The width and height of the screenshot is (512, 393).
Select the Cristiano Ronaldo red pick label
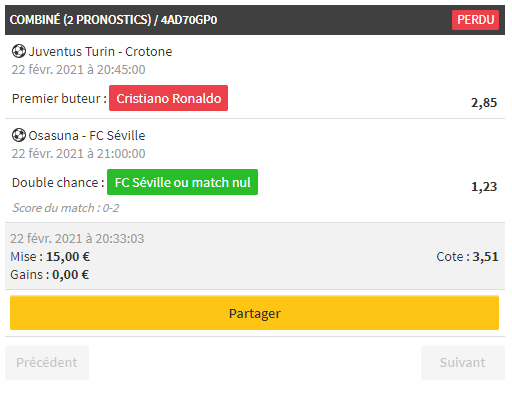tap(168, 98)
